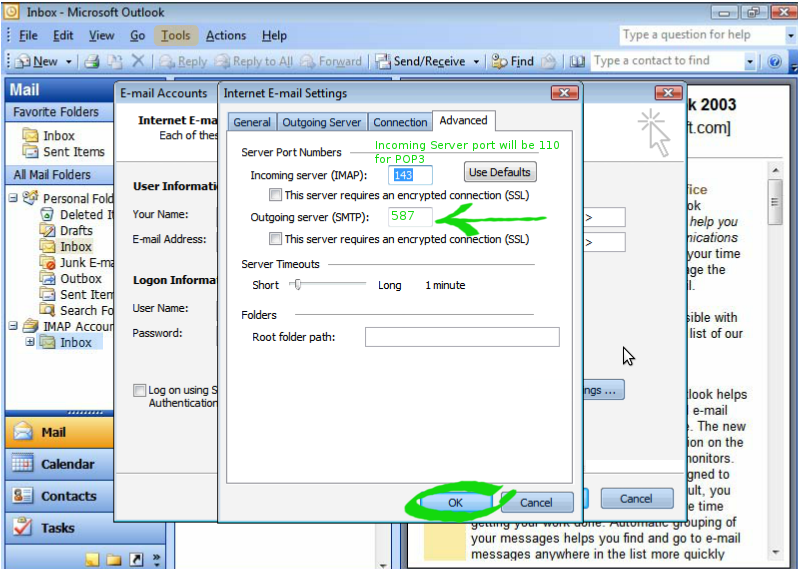The width and height of the screenshot is (798, 569).
Task: Open the File menu
Action: pos(28,36)
